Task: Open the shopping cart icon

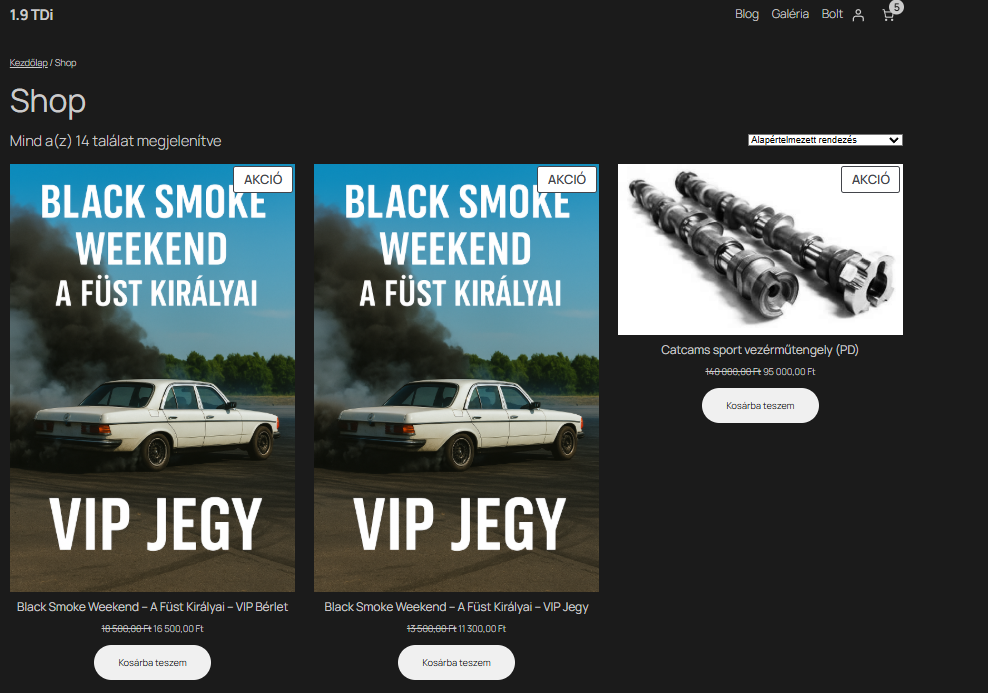Action: [888, 15]
